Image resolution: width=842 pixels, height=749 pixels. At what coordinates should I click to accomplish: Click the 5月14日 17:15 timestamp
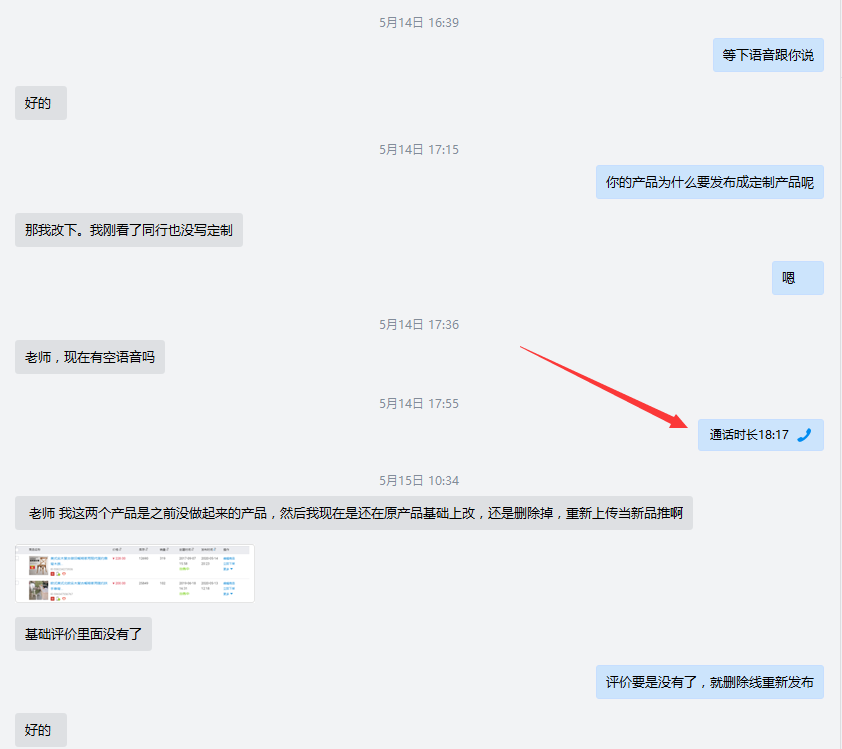[x=419, y=149]
